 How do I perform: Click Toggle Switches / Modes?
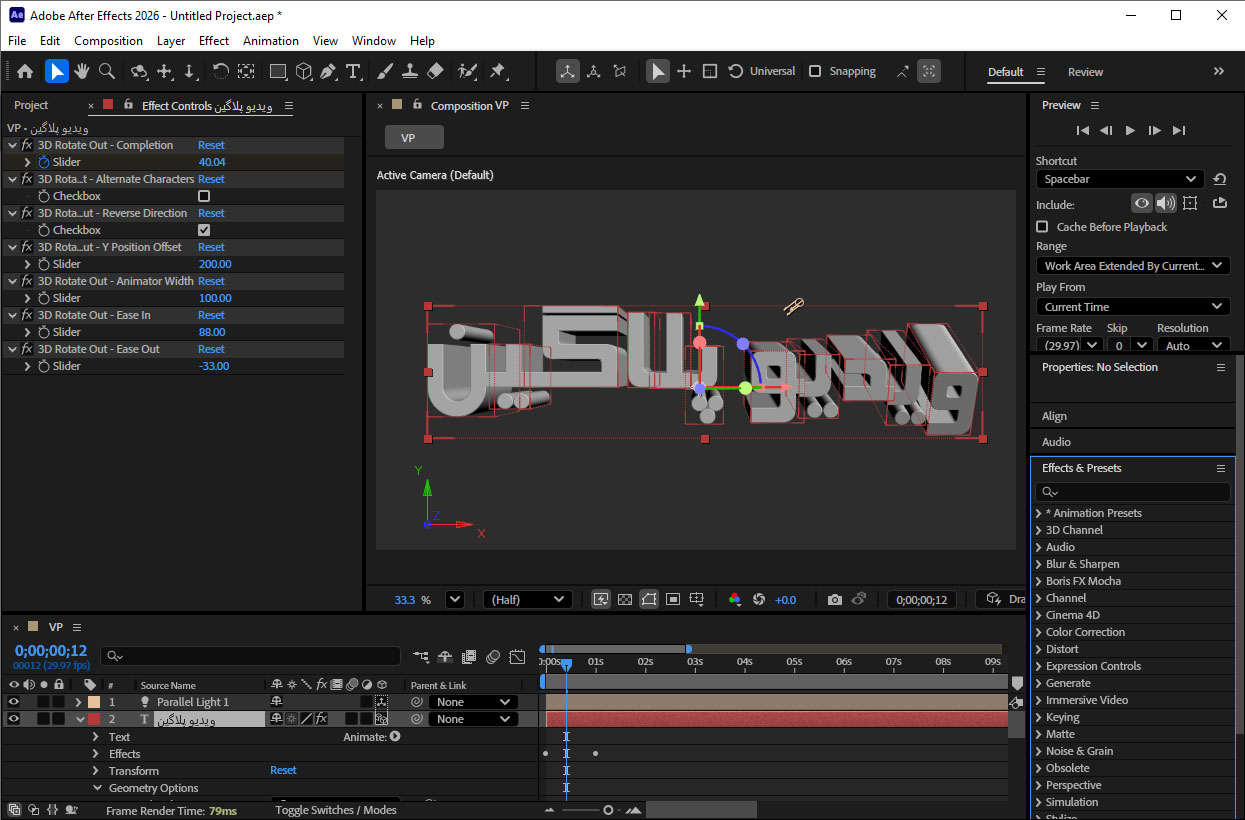coord(337,810)
